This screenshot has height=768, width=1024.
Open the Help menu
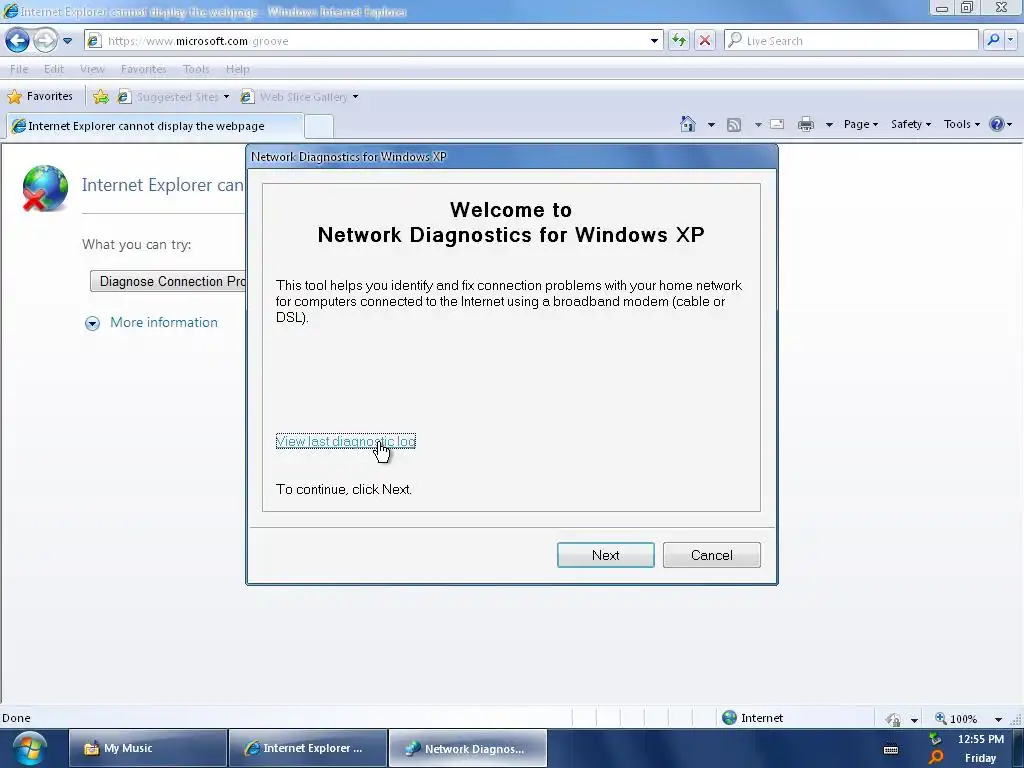point(238,69)
